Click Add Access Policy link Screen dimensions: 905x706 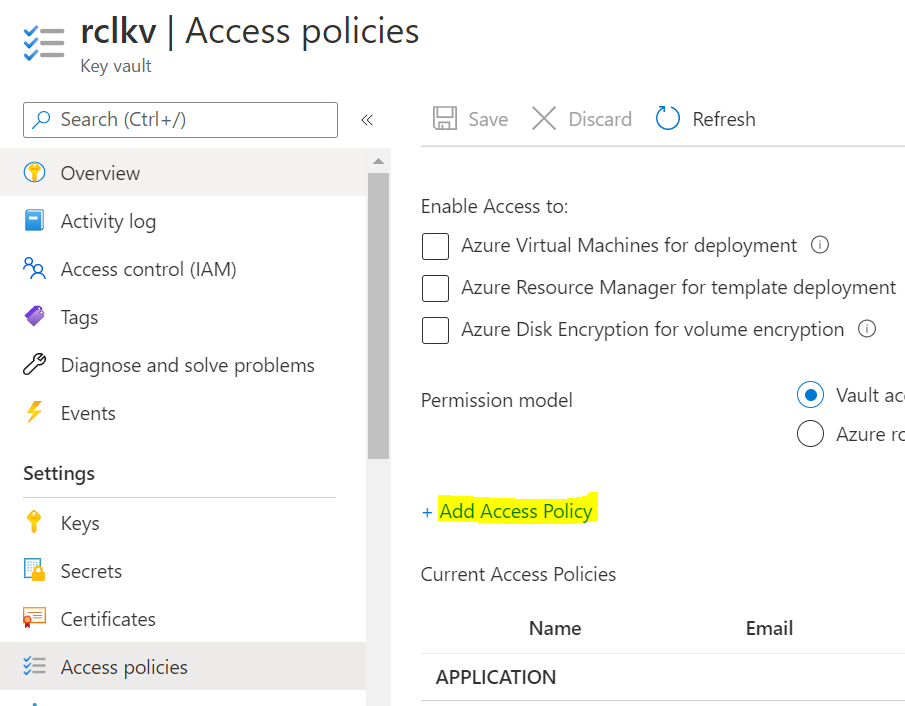click(516, 511)
